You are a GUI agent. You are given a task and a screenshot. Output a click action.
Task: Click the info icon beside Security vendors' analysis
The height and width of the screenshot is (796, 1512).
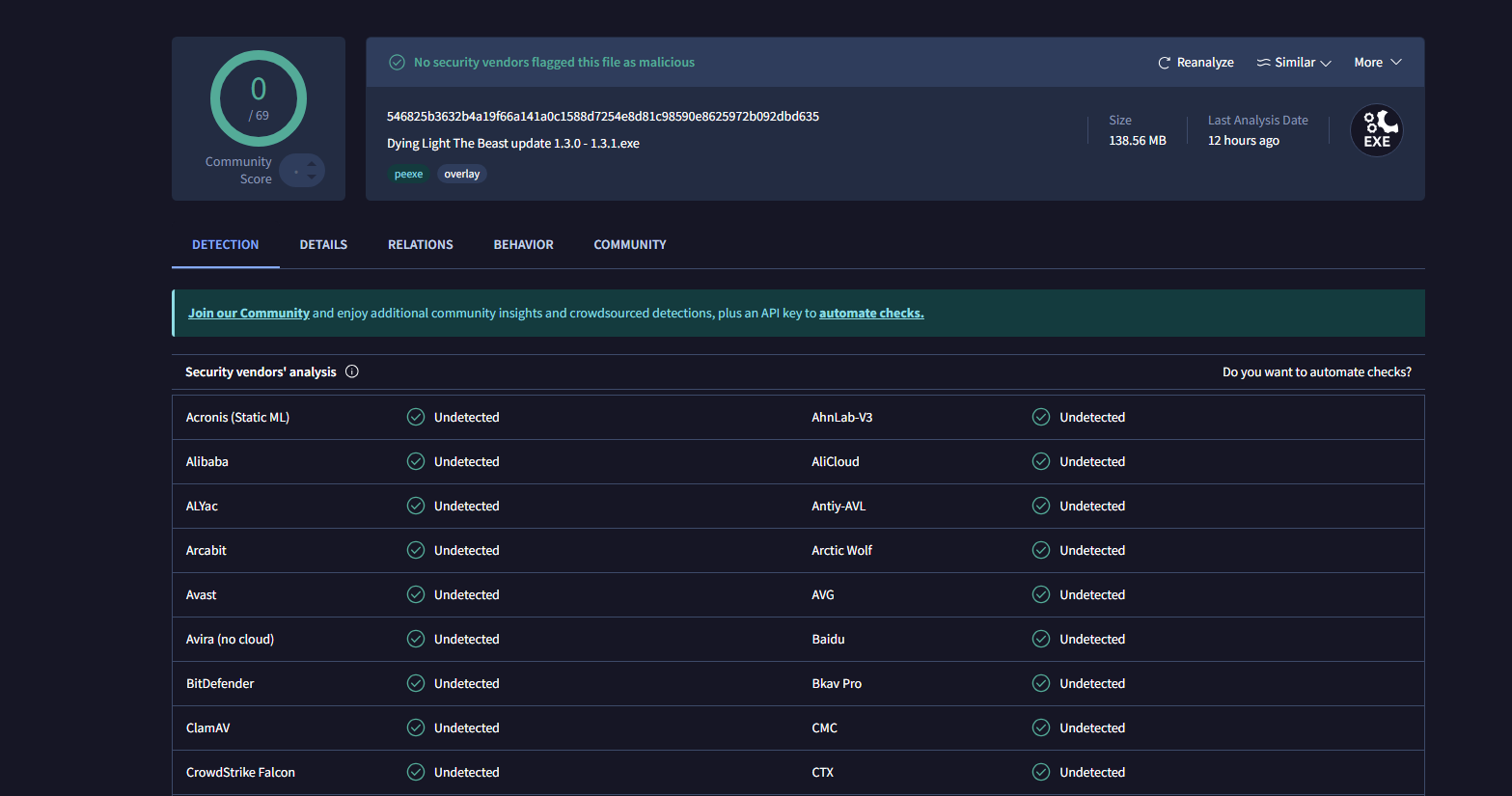352,371
